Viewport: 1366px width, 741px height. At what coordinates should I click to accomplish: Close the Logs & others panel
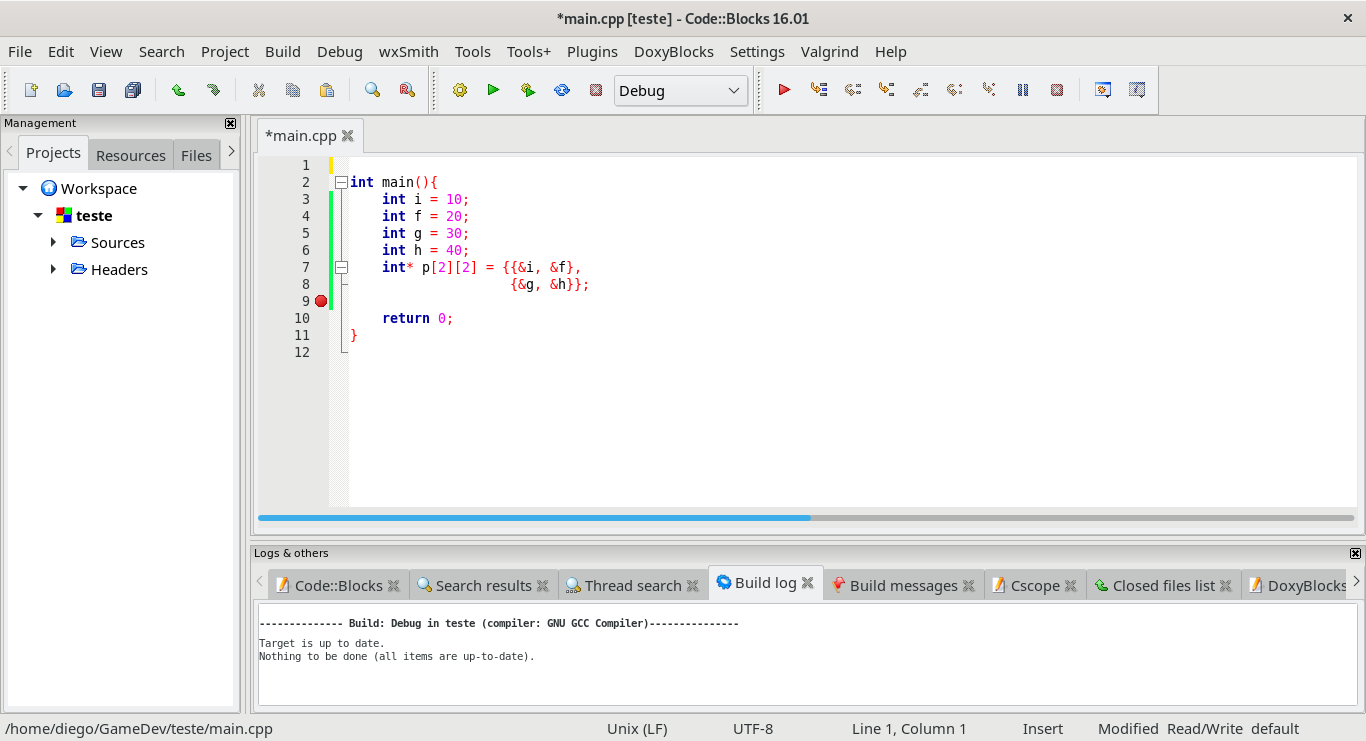(x=1356, y=553)
